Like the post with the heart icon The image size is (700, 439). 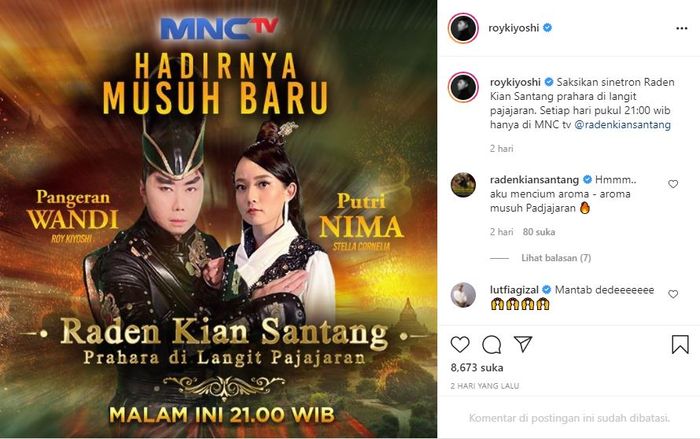460,344
